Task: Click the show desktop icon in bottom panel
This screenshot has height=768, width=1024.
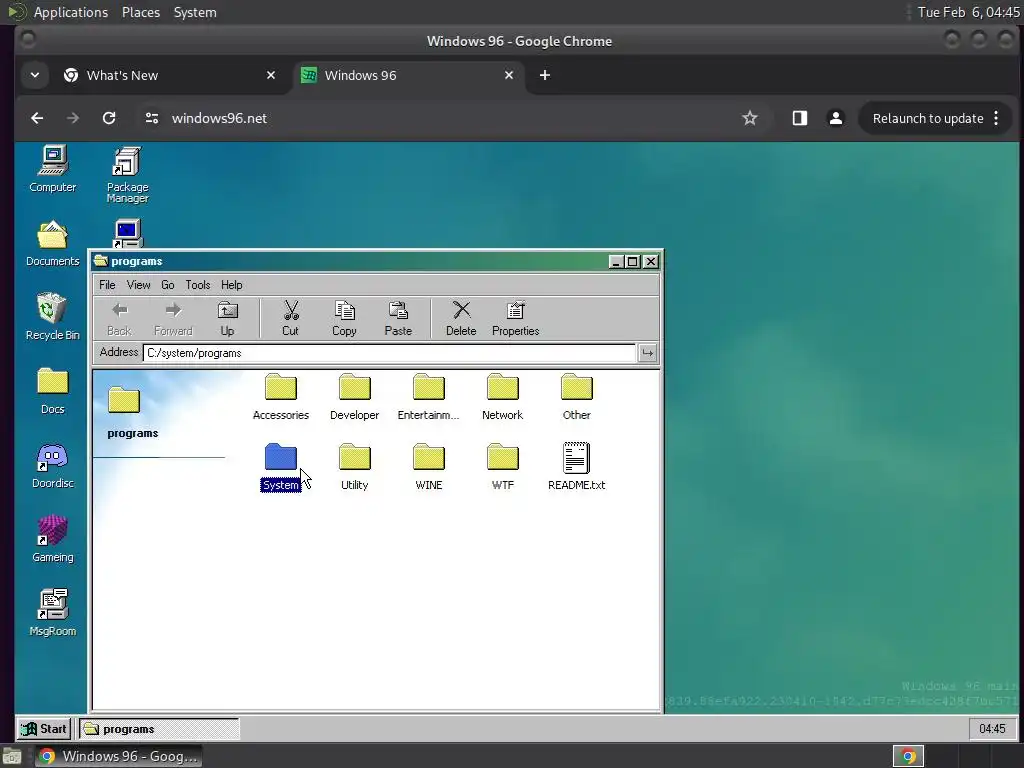Action: tap(12, 757)
